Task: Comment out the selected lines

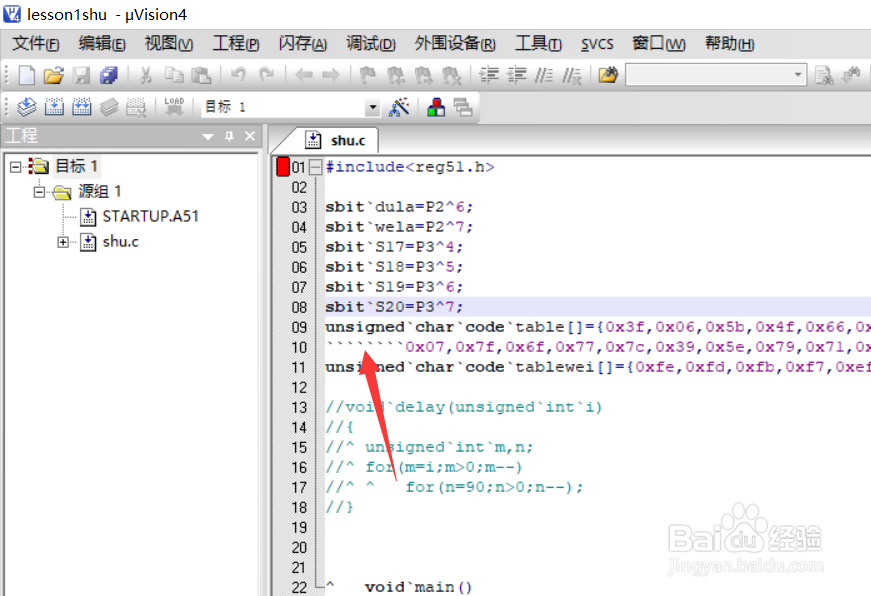Action: point(544,75)
